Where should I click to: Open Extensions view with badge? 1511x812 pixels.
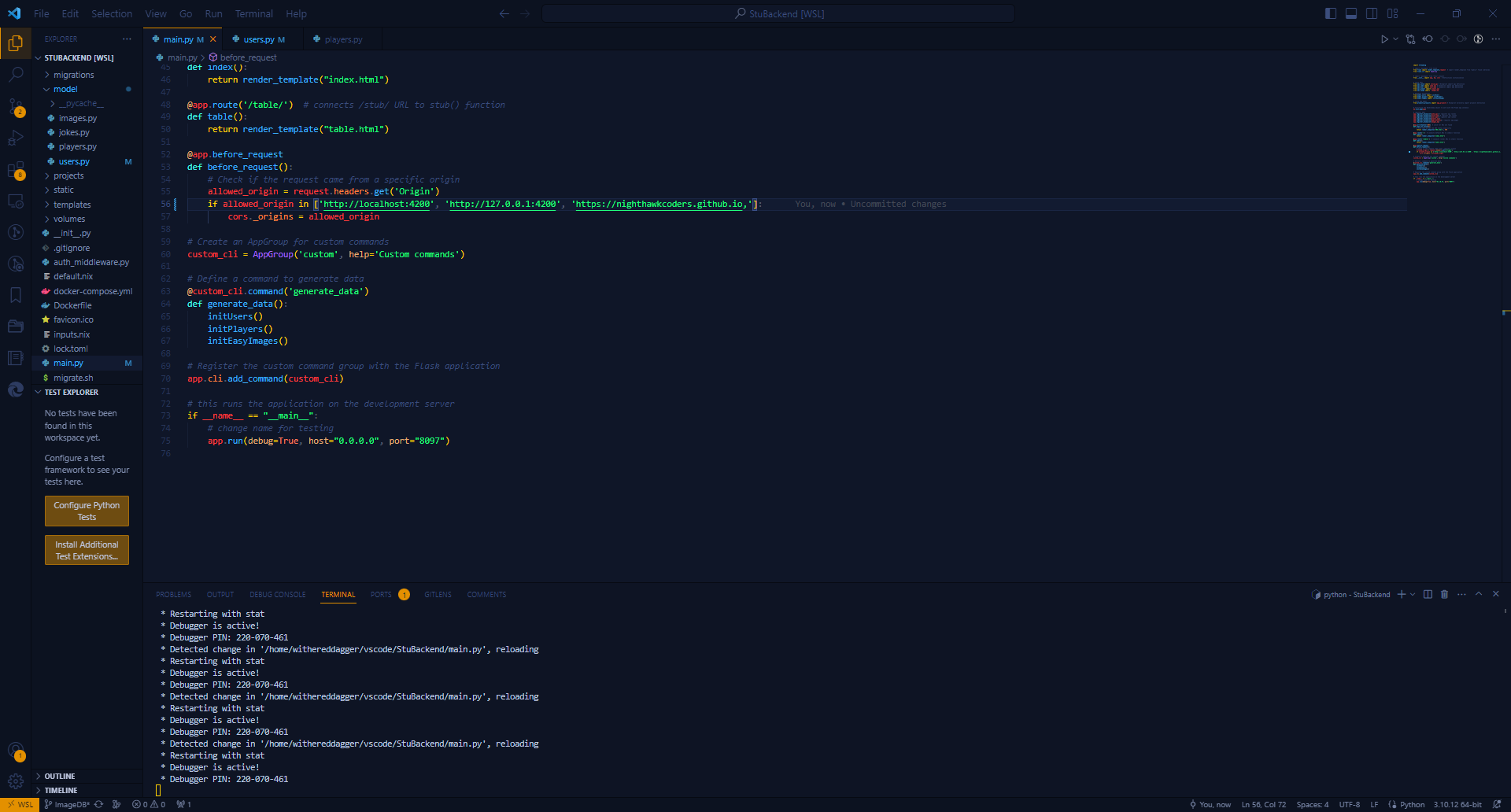point(16,170)
